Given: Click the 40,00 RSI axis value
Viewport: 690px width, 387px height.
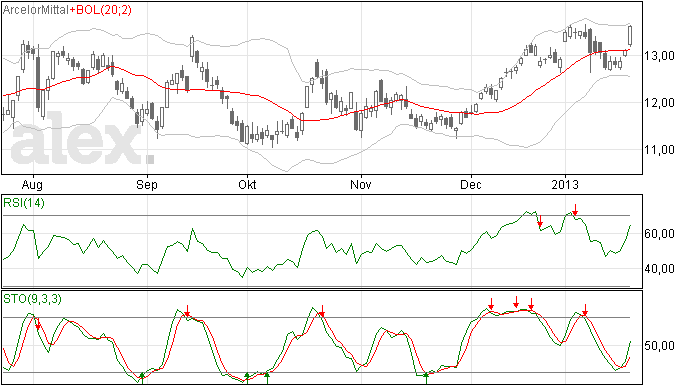Looking at the screenshot, I should pos(659,269).
